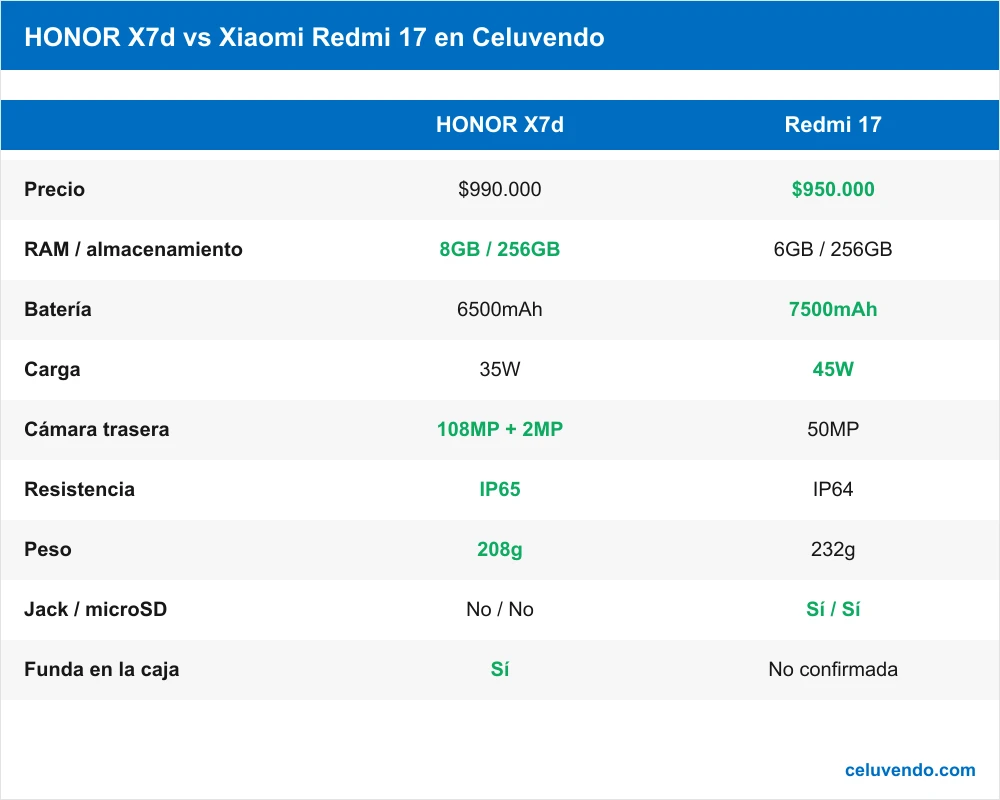Image resolution: width=1000 pixels, height=800 pixels.
Task: Click the Jack / microSD row label
Action: coord(96,609)
